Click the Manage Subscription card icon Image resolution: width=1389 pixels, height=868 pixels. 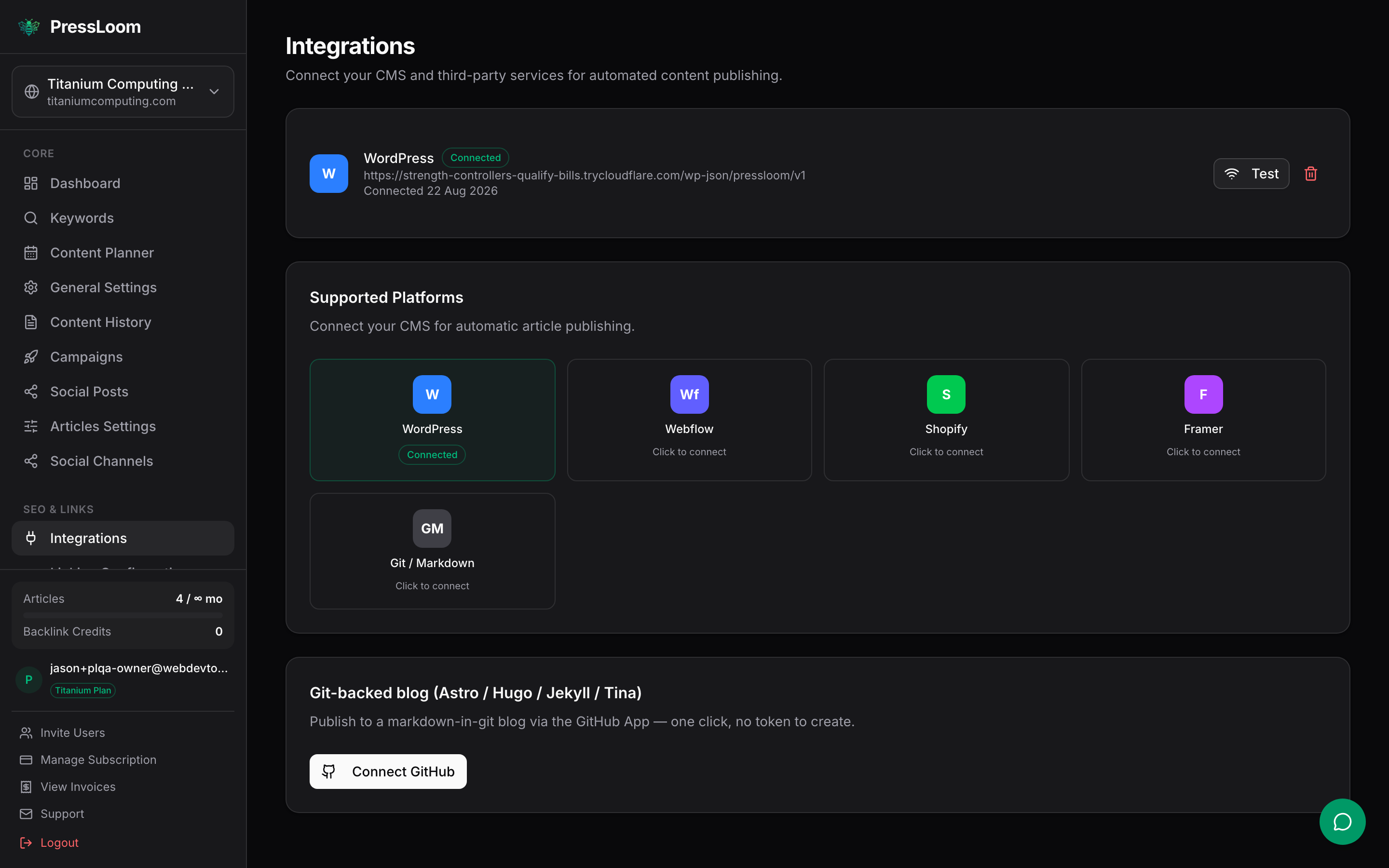tap(26, 760)
